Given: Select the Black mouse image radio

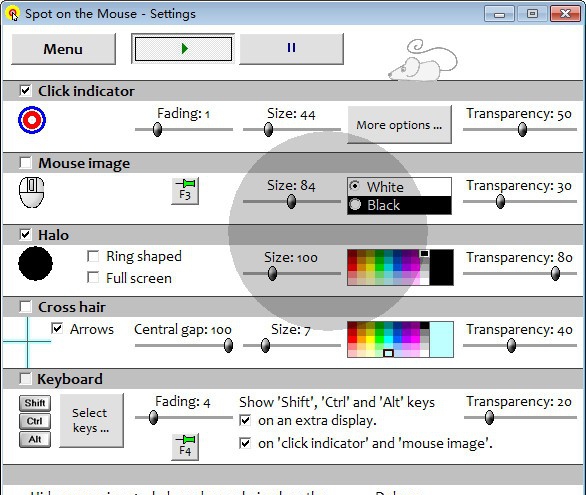Looking at the screenshot, I should click(x=355, y=204).
